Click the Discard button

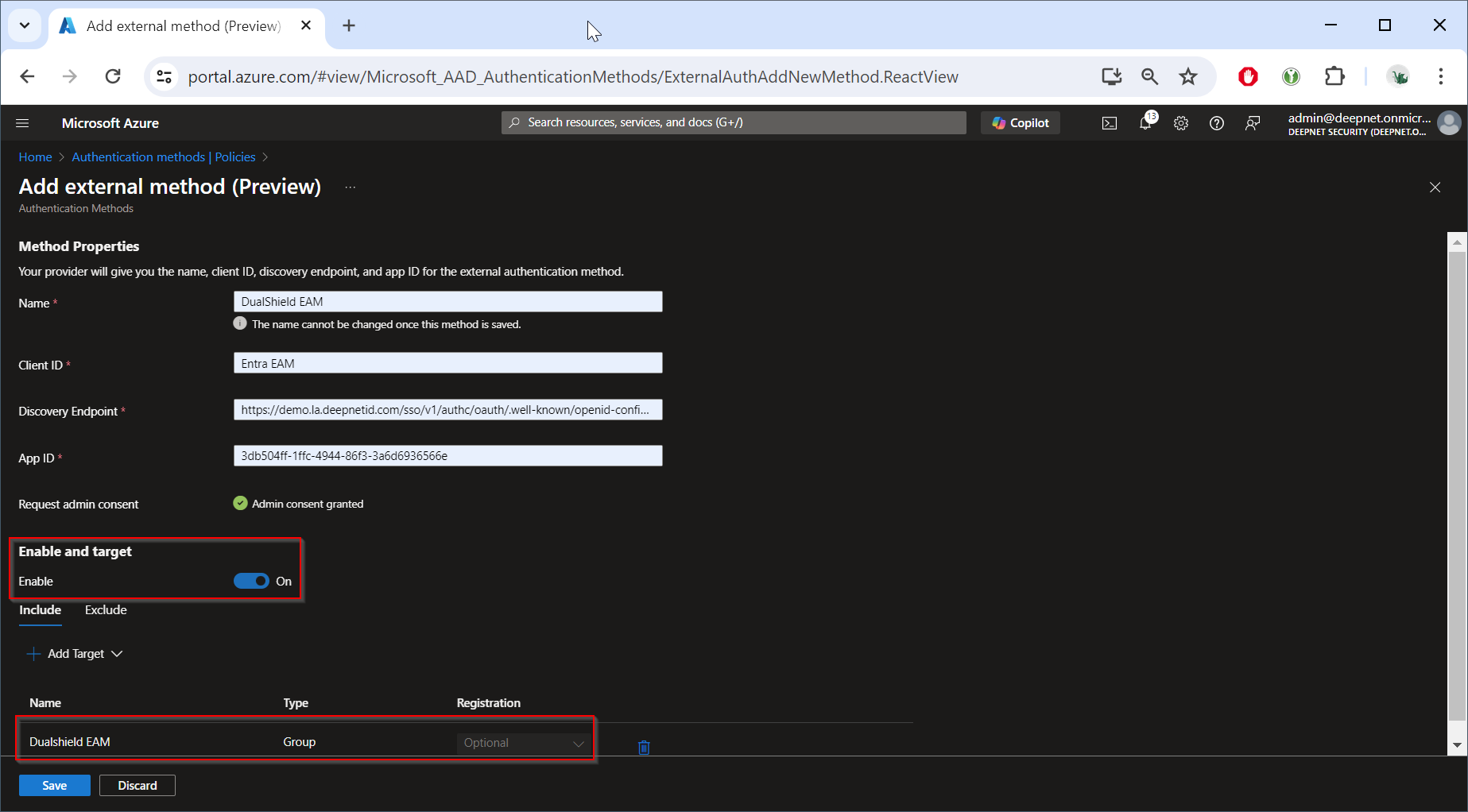[138, 785]
